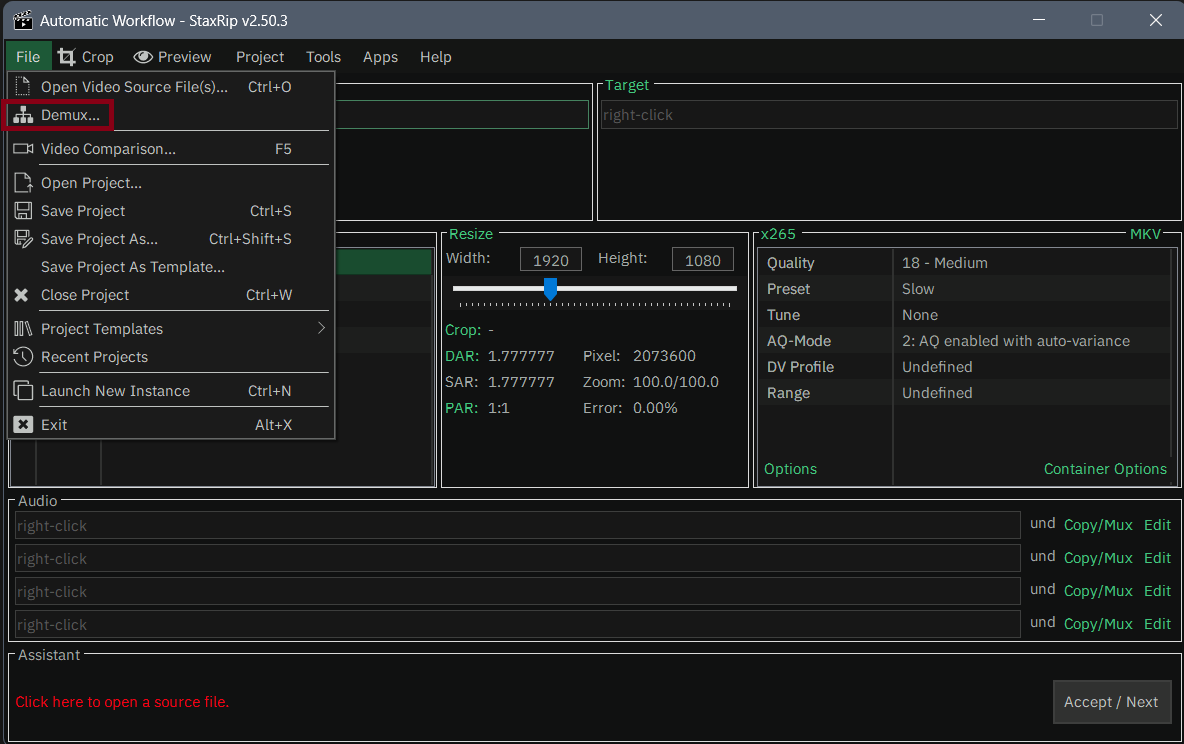
Task: Click Edit on second audio track
Action: pos(1157,558)
